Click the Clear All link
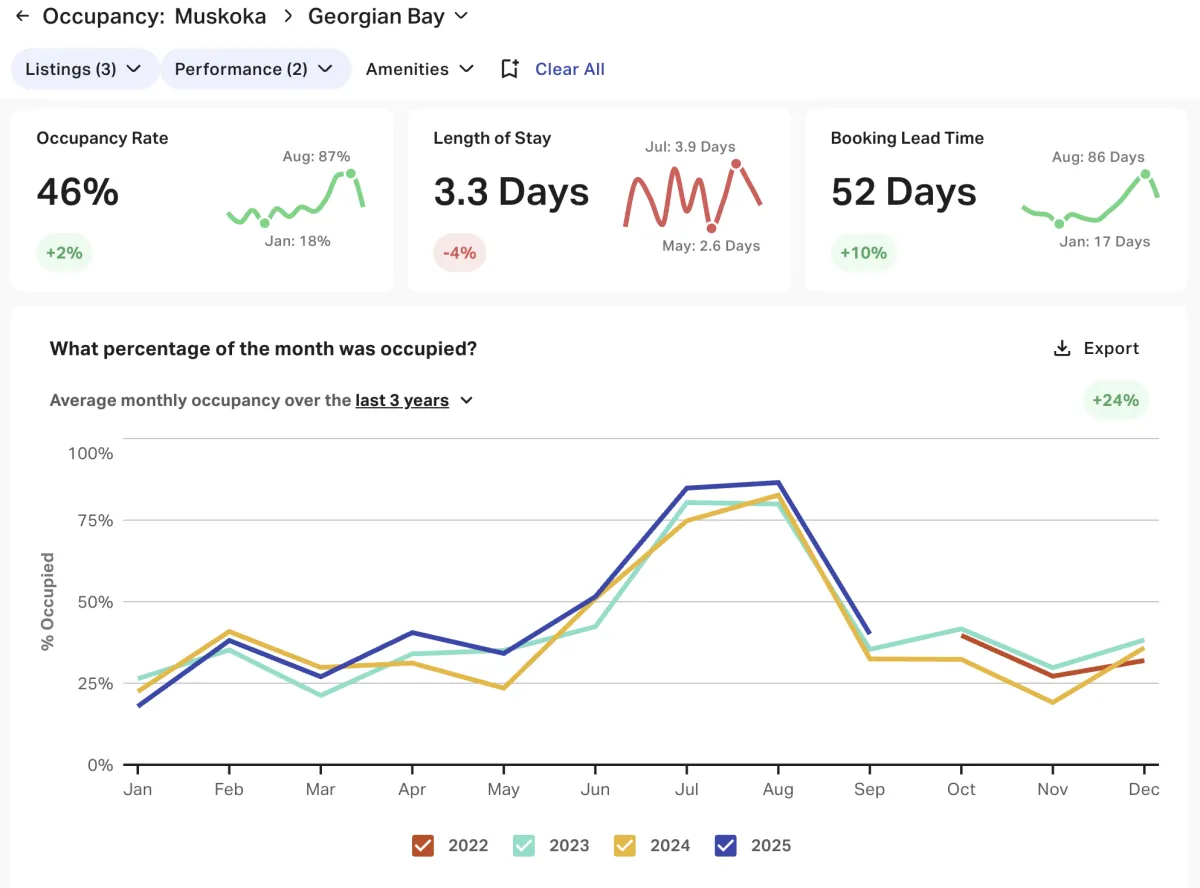This screenshot has width=1200, height=888. coord(570,69)
